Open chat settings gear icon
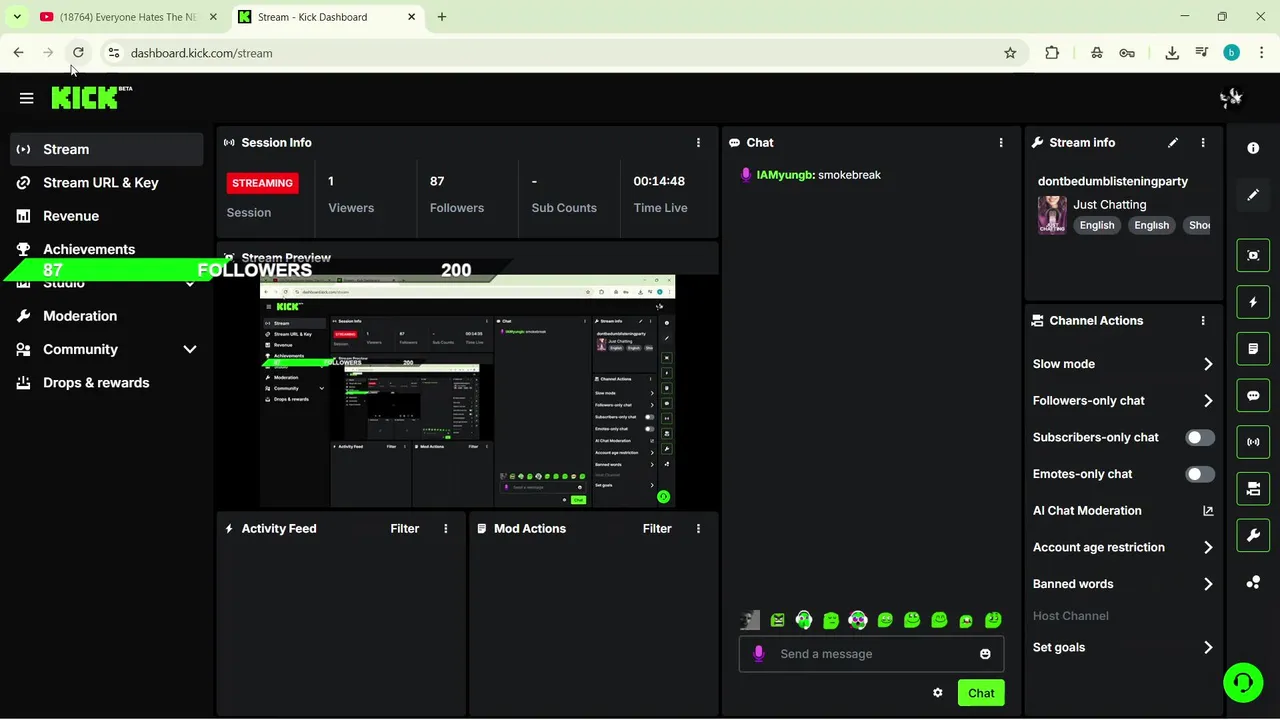Viewport: 1280px width, 720px height. (937, 693)
